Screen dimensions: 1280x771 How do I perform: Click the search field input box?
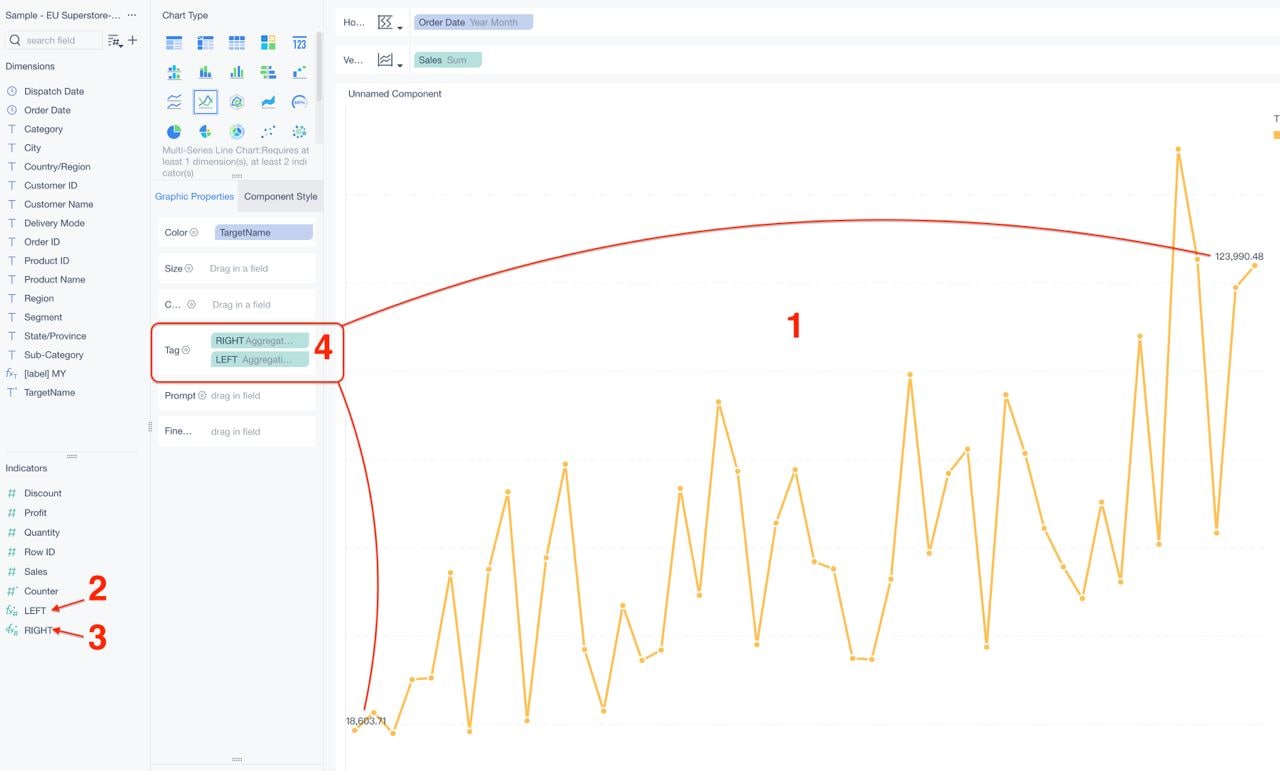pos(54,40)
